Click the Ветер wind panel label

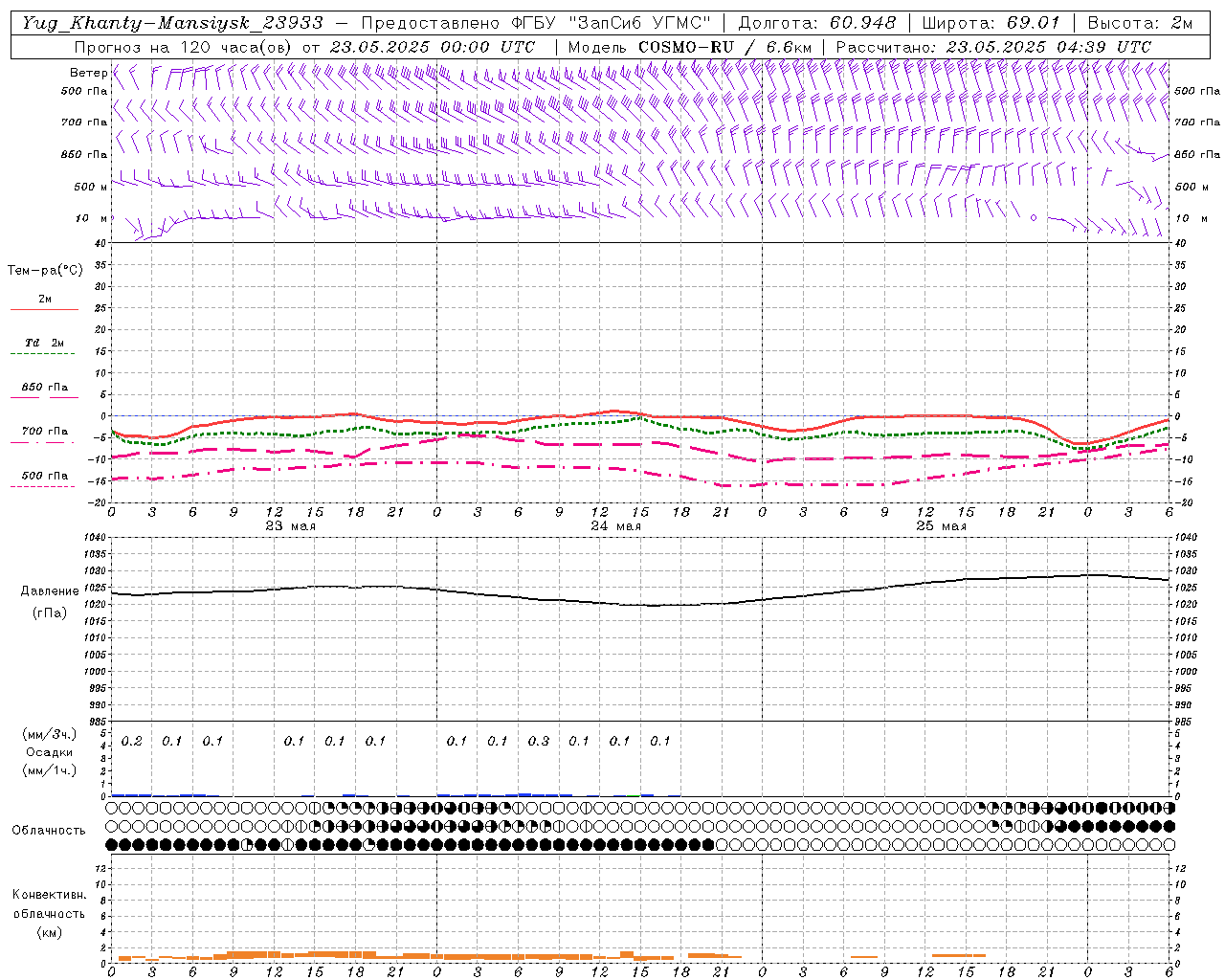[x=88, y=73]
